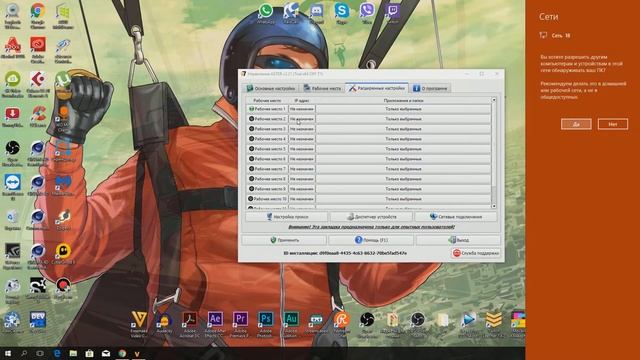Screen dimensions: 640x360
Task: Open Помощь (F1) help
Action: coord(371,240)
